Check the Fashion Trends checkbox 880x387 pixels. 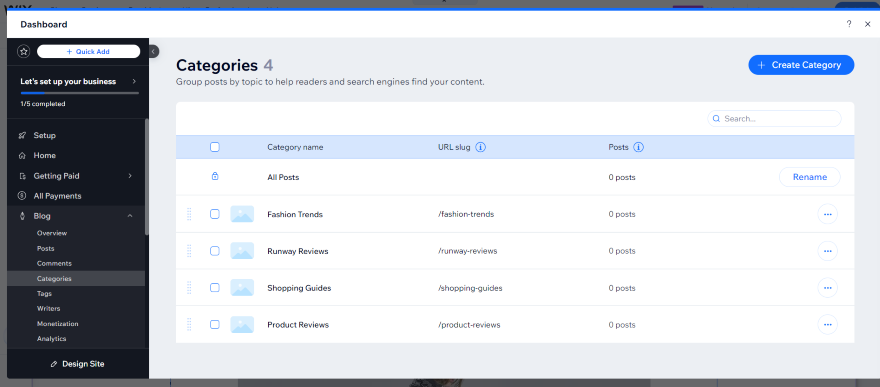pyautogui.click(x=214, y=214)
